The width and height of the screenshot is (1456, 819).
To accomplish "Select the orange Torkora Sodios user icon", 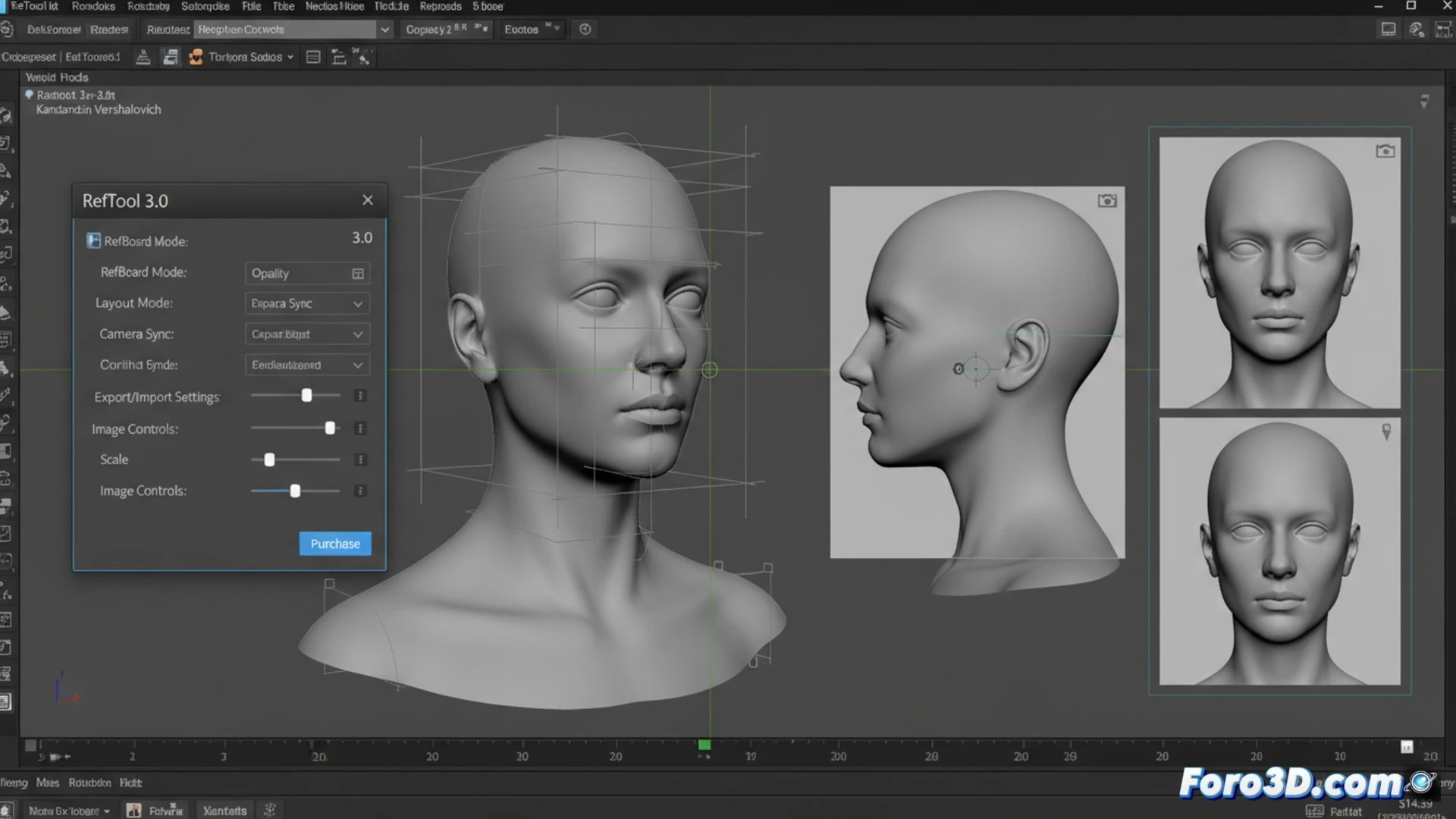I will (196, 56).
